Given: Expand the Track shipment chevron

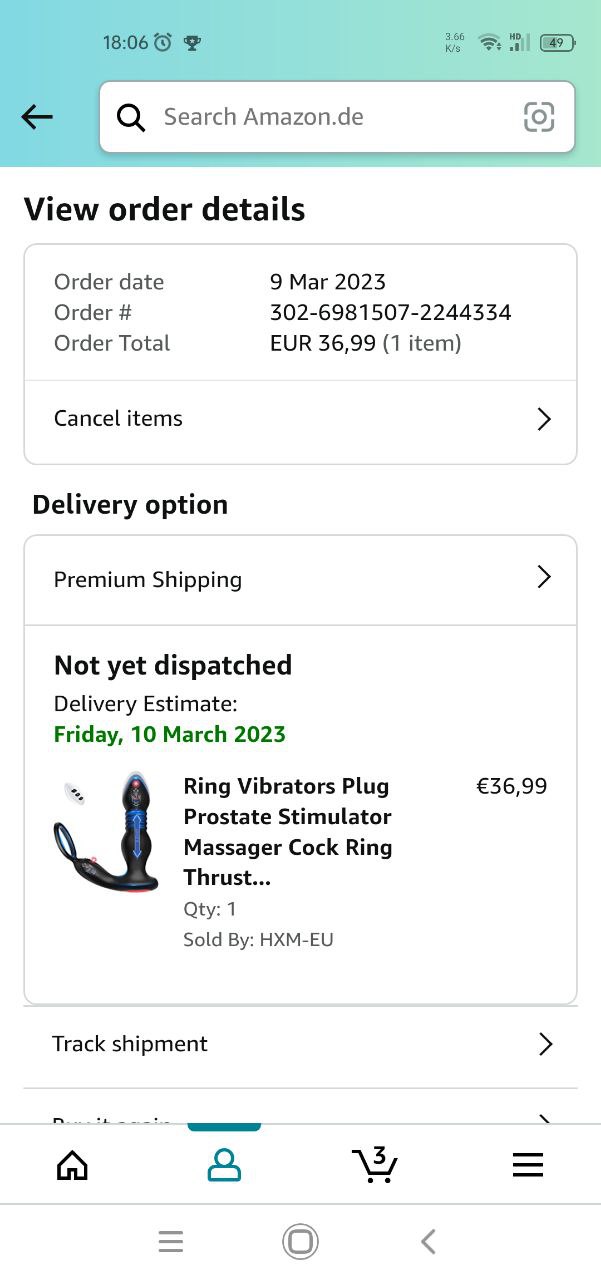Looking at the screenshot, I should (x=545, y=1044).
